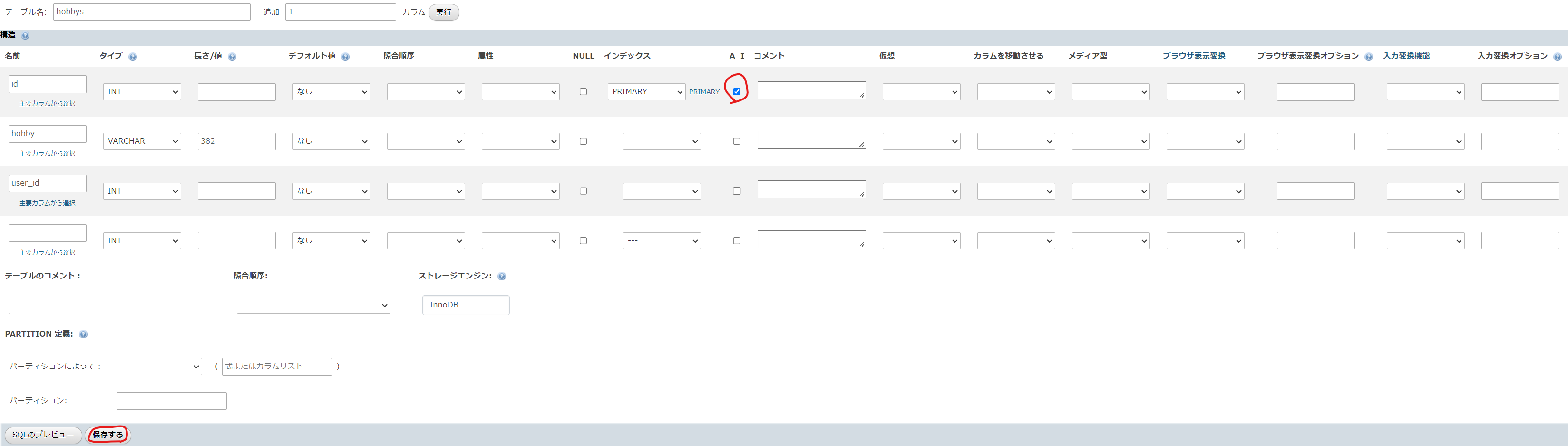Toggle NULL checkbox for user_id column
The height and width of the screenshot is (446, 1568).
[x=583, y=191]
